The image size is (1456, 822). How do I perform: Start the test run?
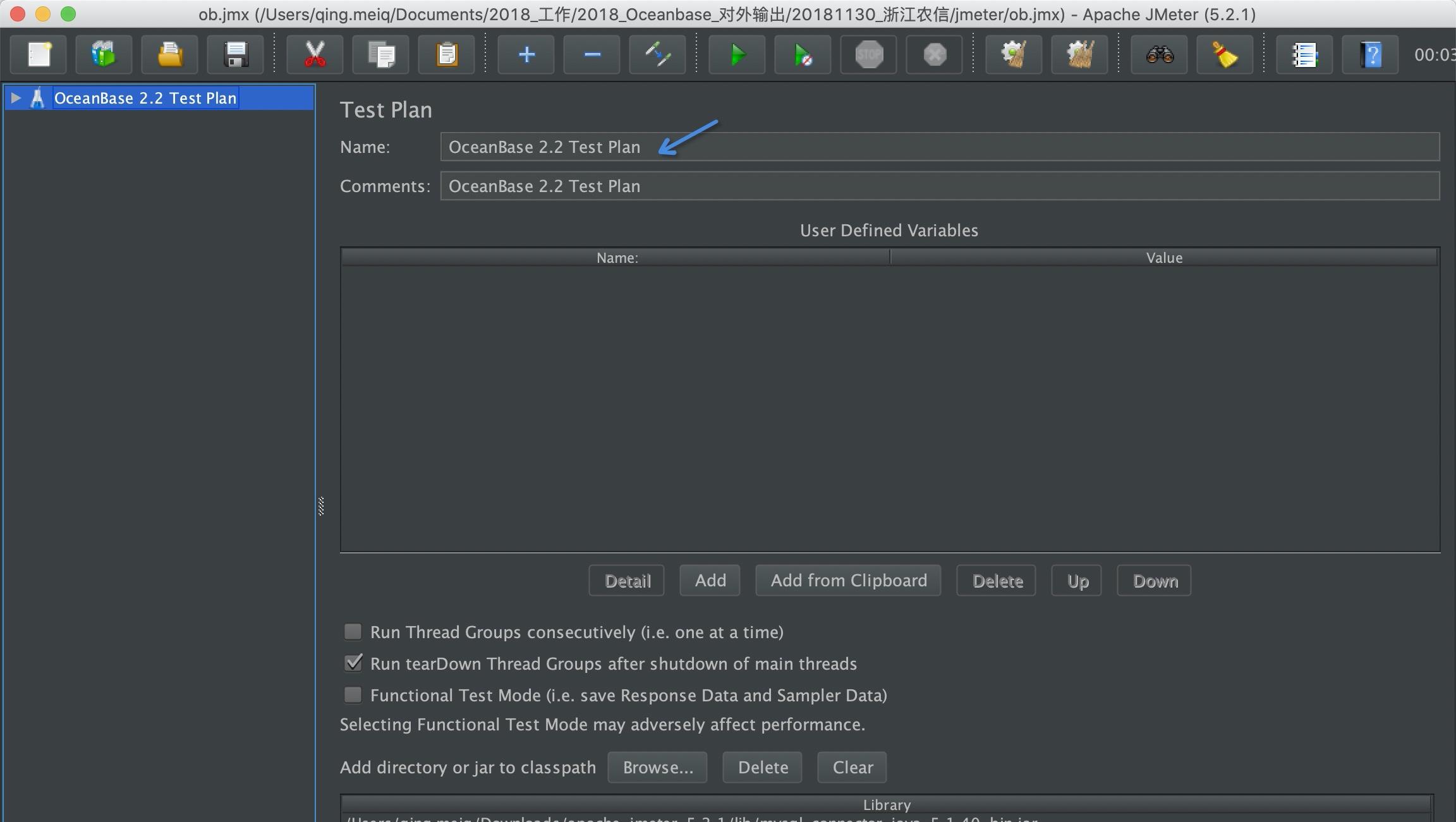pos(737,54)
